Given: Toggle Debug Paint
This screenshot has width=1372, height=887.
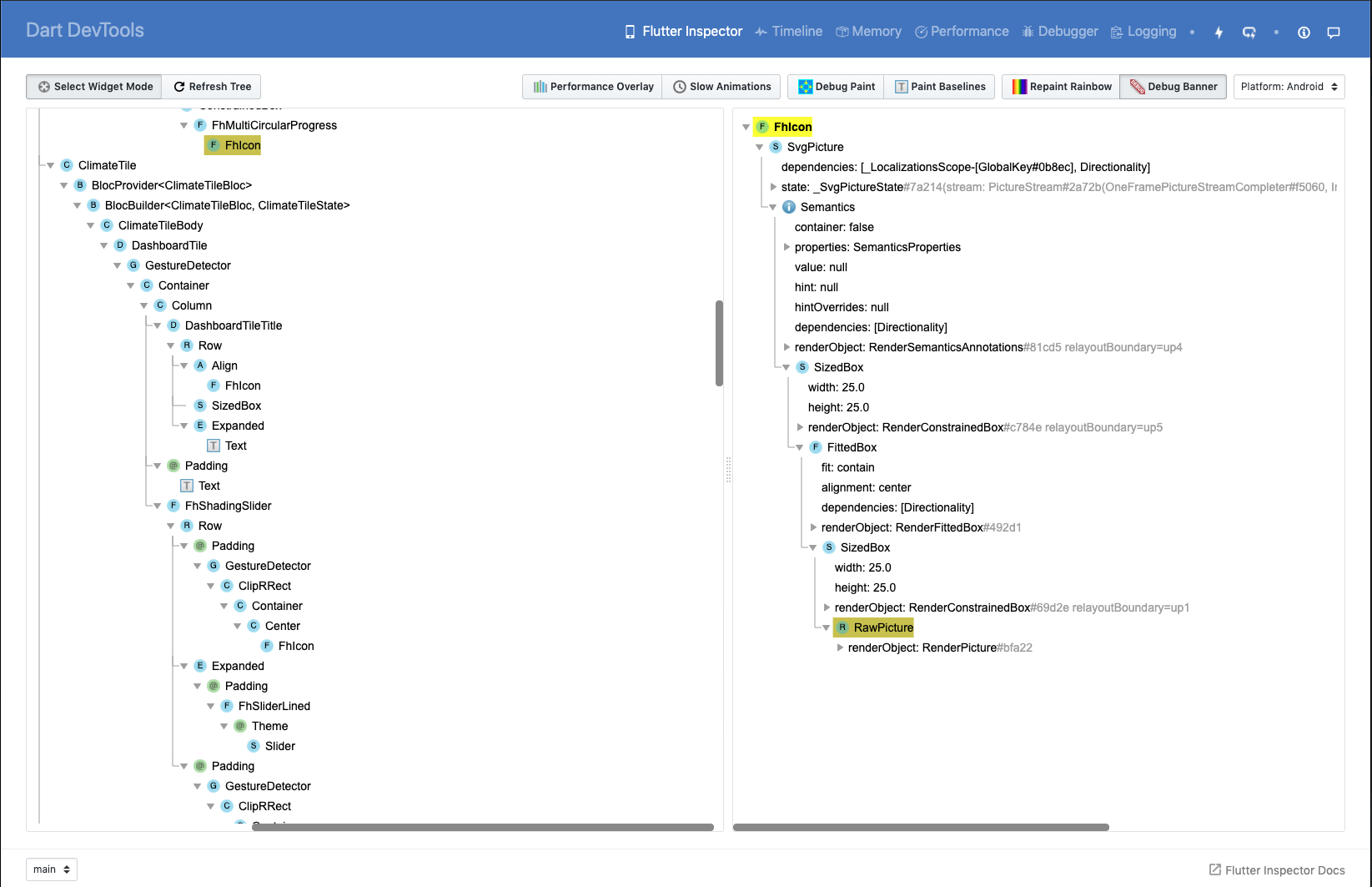Looking at the screenshot, I should [837, 87].
